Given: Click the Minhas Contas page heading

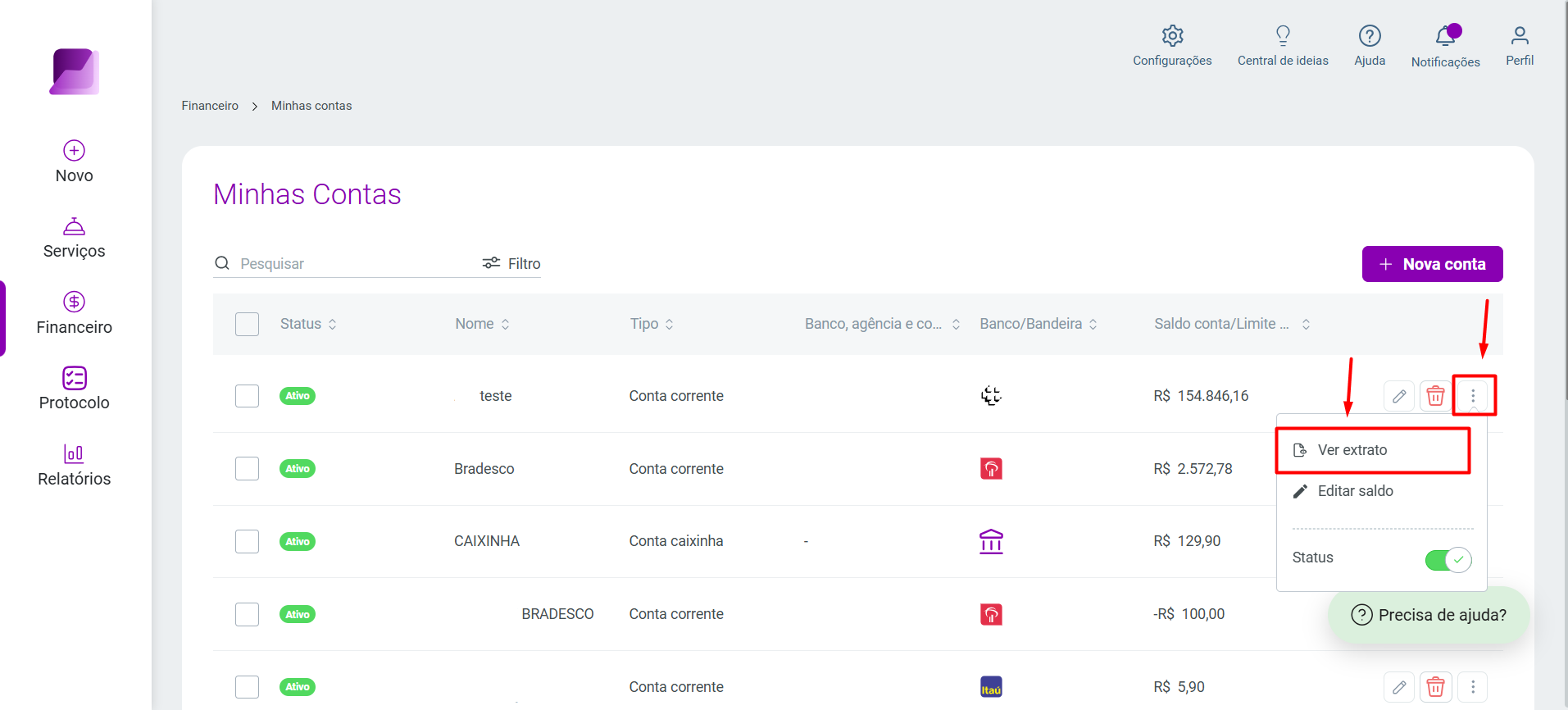Looking at the screenshot, I should (x=307, y=194).
